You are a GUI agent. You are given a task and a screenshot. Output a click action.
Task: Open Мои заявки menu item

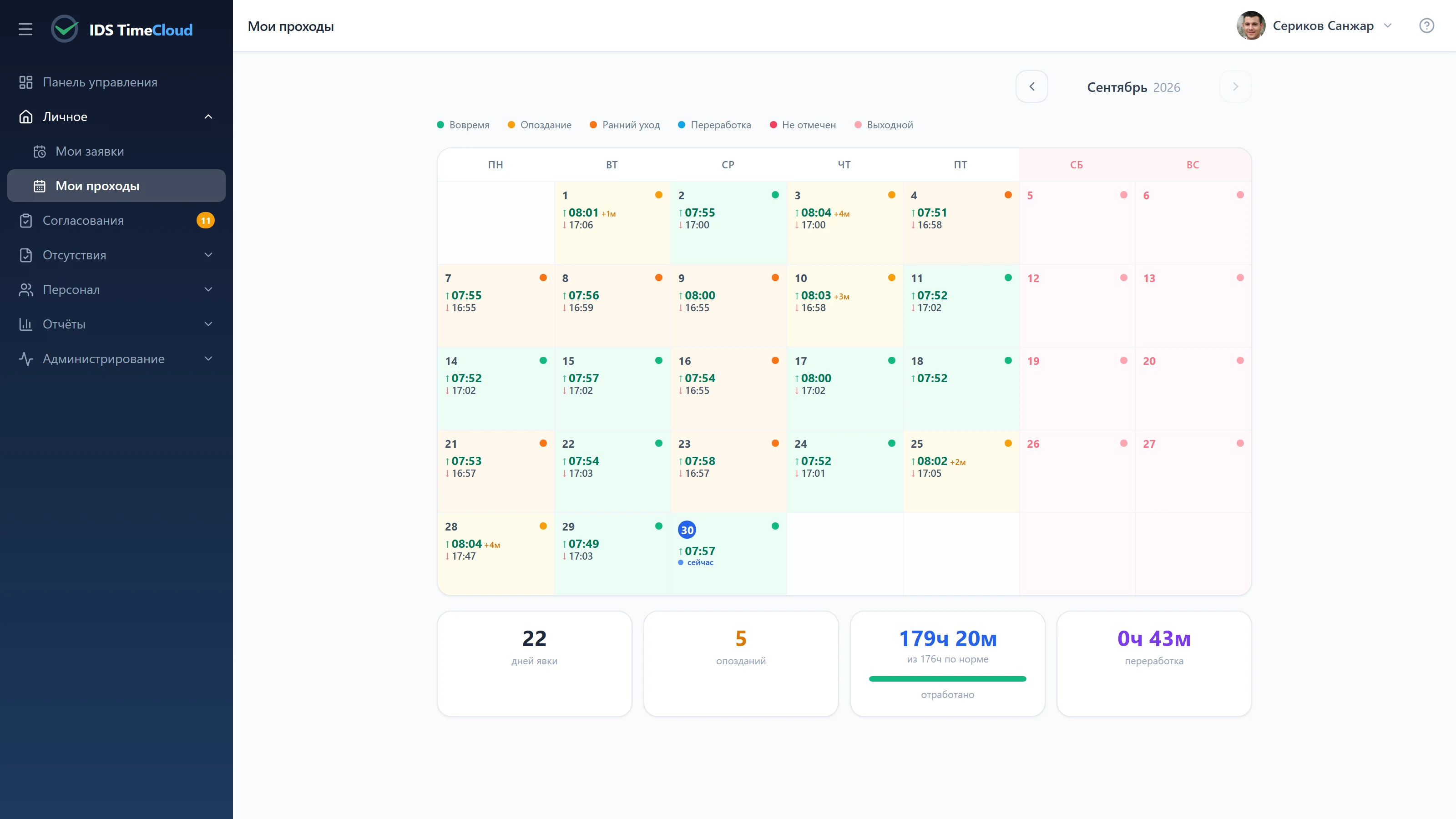pos(116,152)
